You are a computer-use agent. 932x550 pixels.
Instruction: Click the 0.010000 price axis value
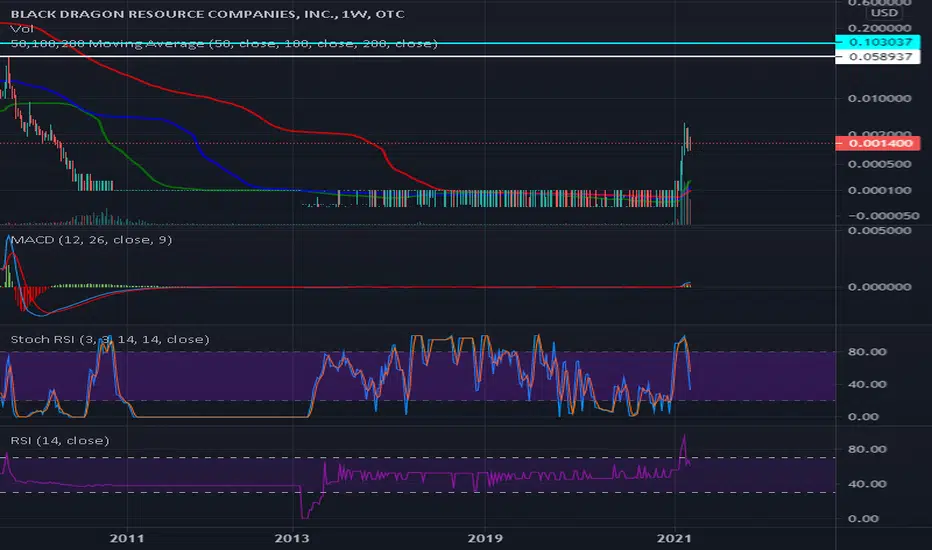point(879,98)
